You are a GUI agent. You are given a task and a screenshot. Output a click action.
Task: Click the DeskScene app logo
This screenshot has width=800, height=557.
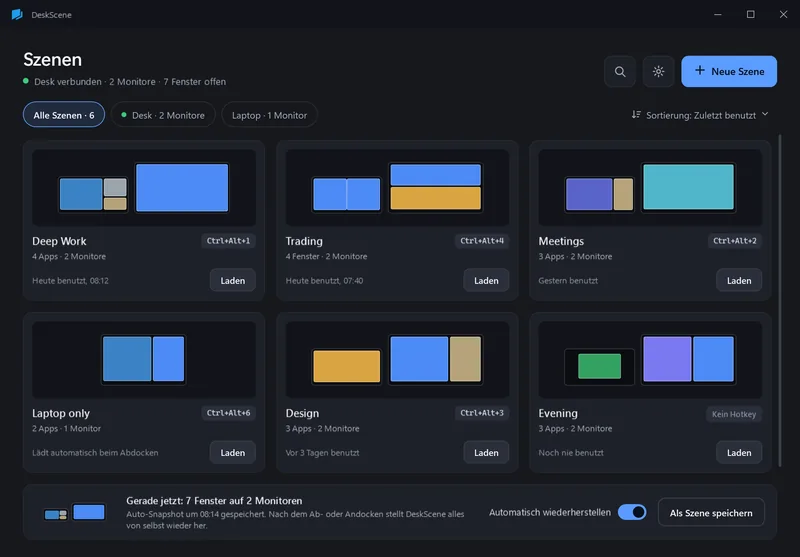17,15
